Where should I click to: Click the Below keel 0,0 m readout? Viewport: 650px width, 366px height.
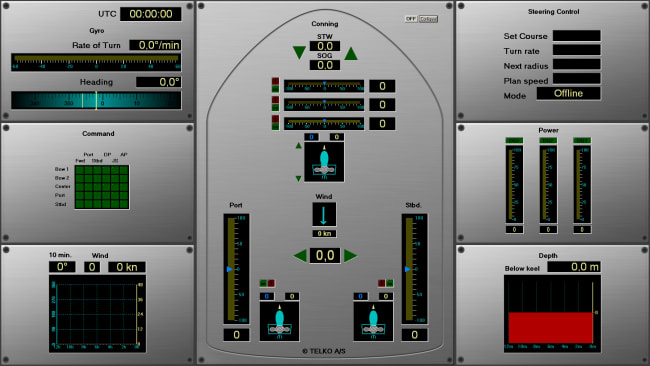click(574, 267)
